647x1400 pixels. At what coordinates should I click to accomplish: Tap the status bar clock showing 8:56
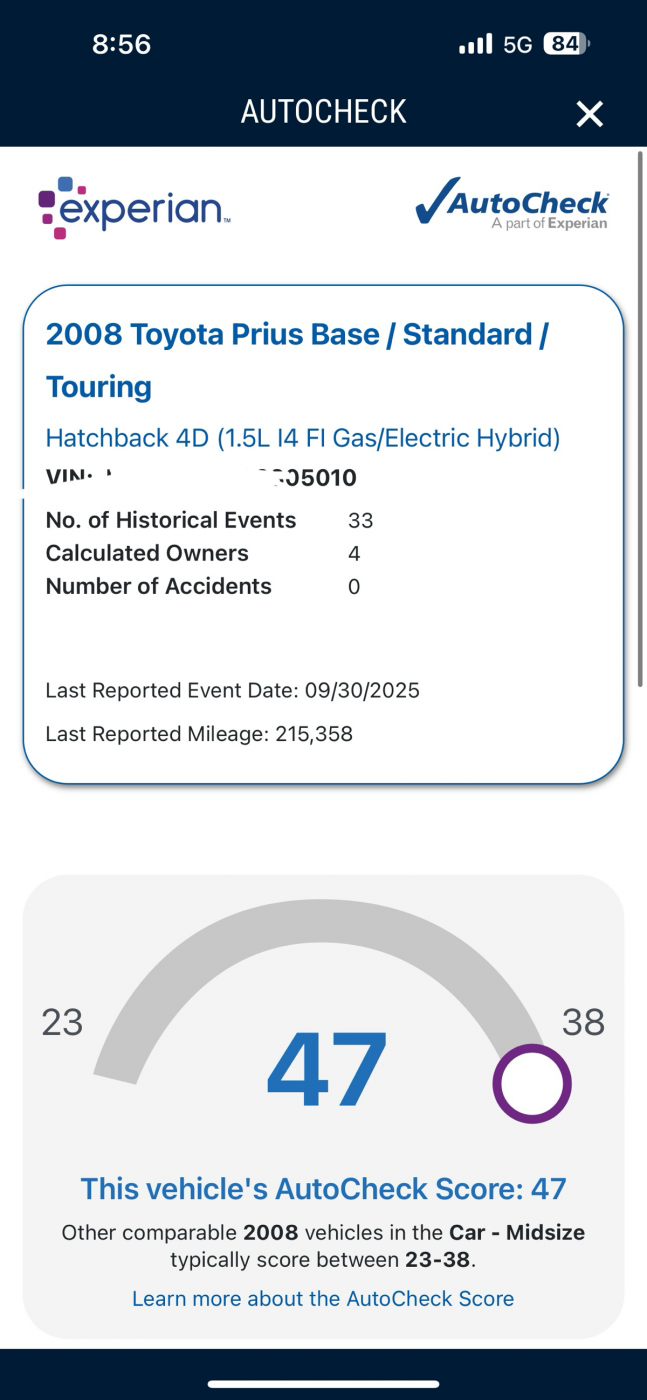pos(121,44)
